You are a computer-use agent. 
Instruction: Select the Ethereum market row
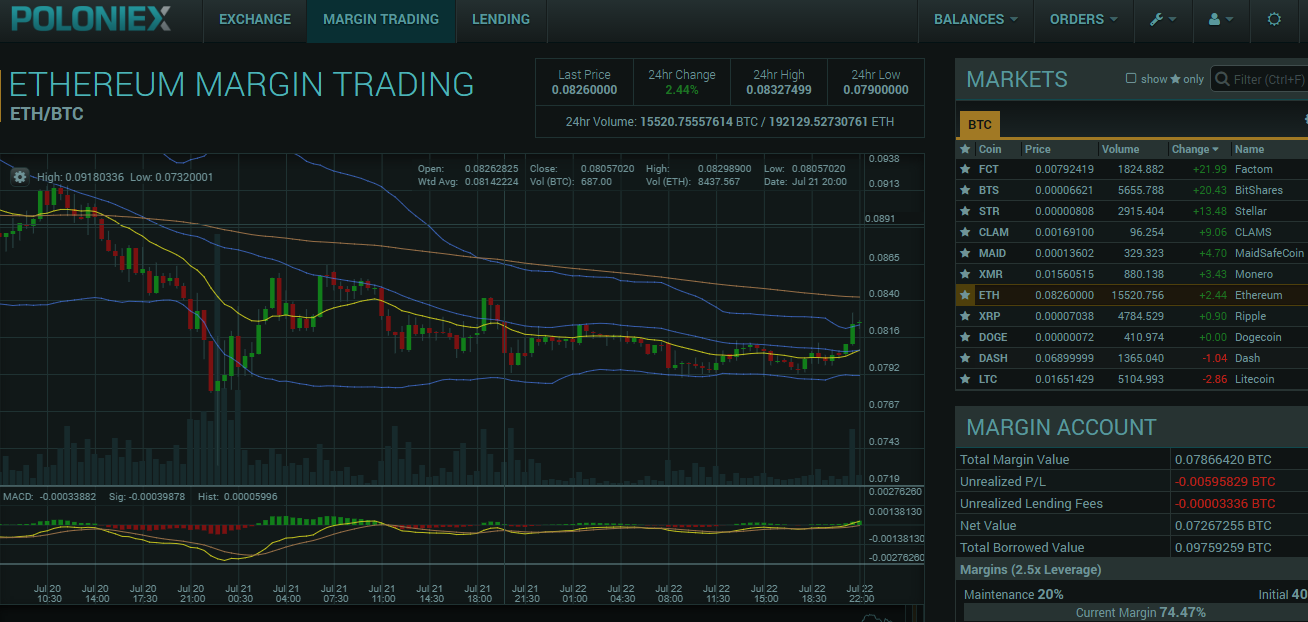click(1132, 295)
